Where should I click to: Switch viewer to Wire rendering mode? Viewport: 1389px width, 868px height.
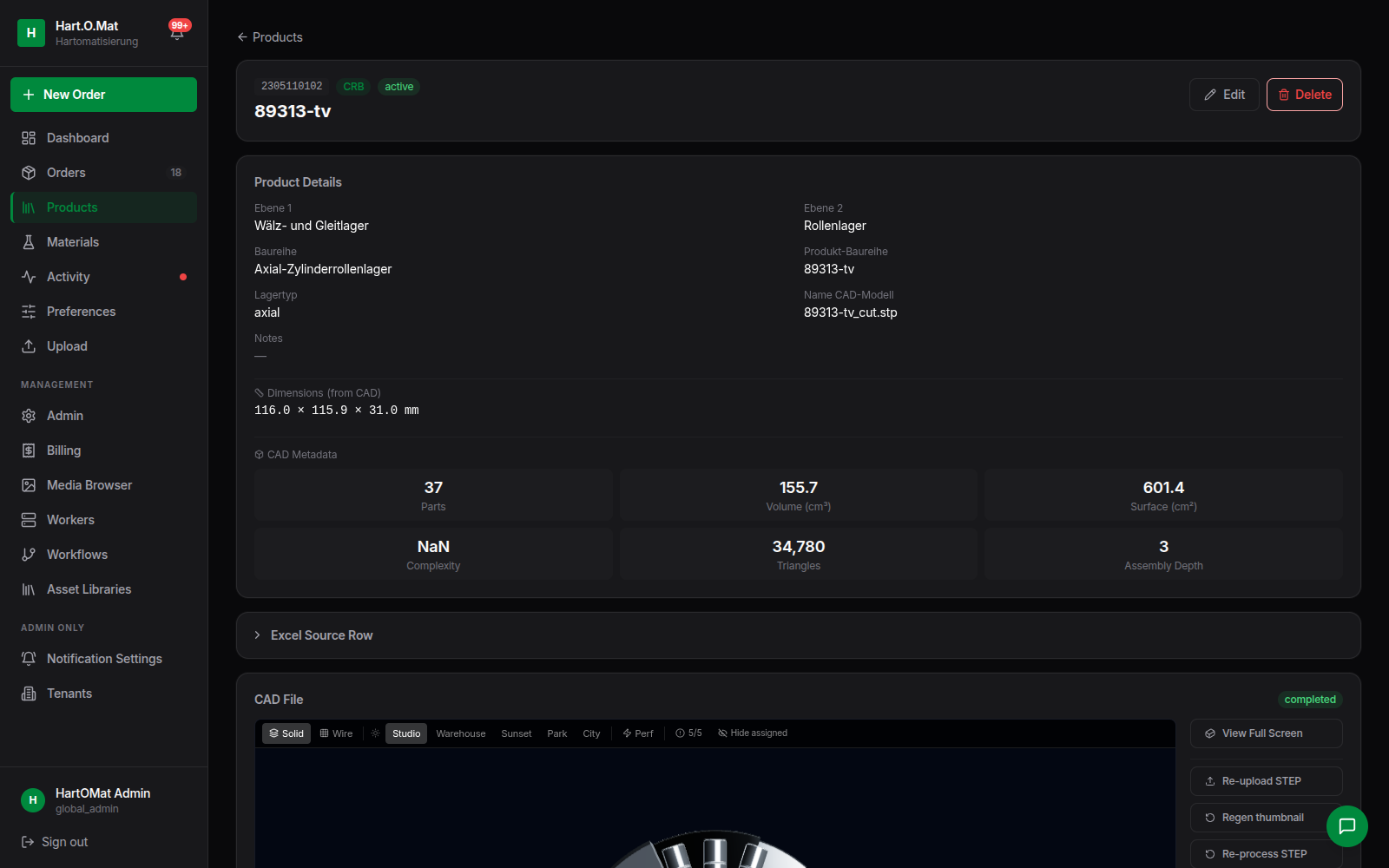point(337,733)
